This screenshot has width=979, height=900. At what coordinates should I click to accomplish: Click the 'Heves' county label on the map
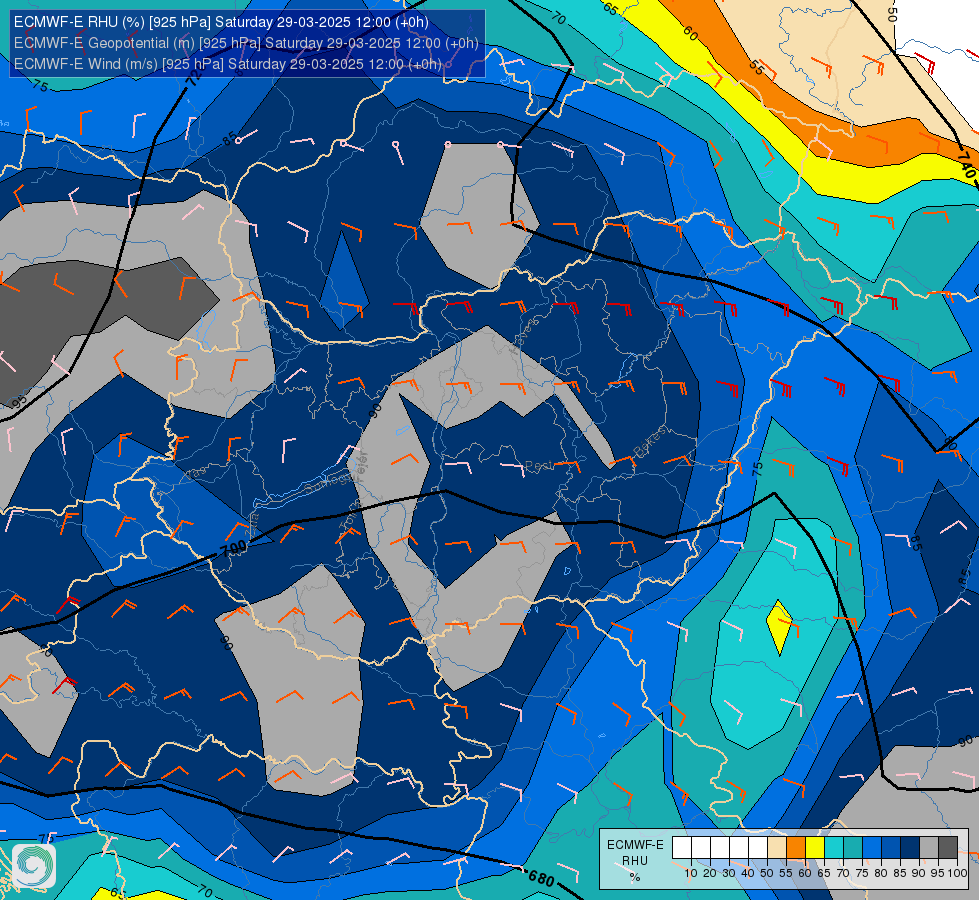click(524, 335)
